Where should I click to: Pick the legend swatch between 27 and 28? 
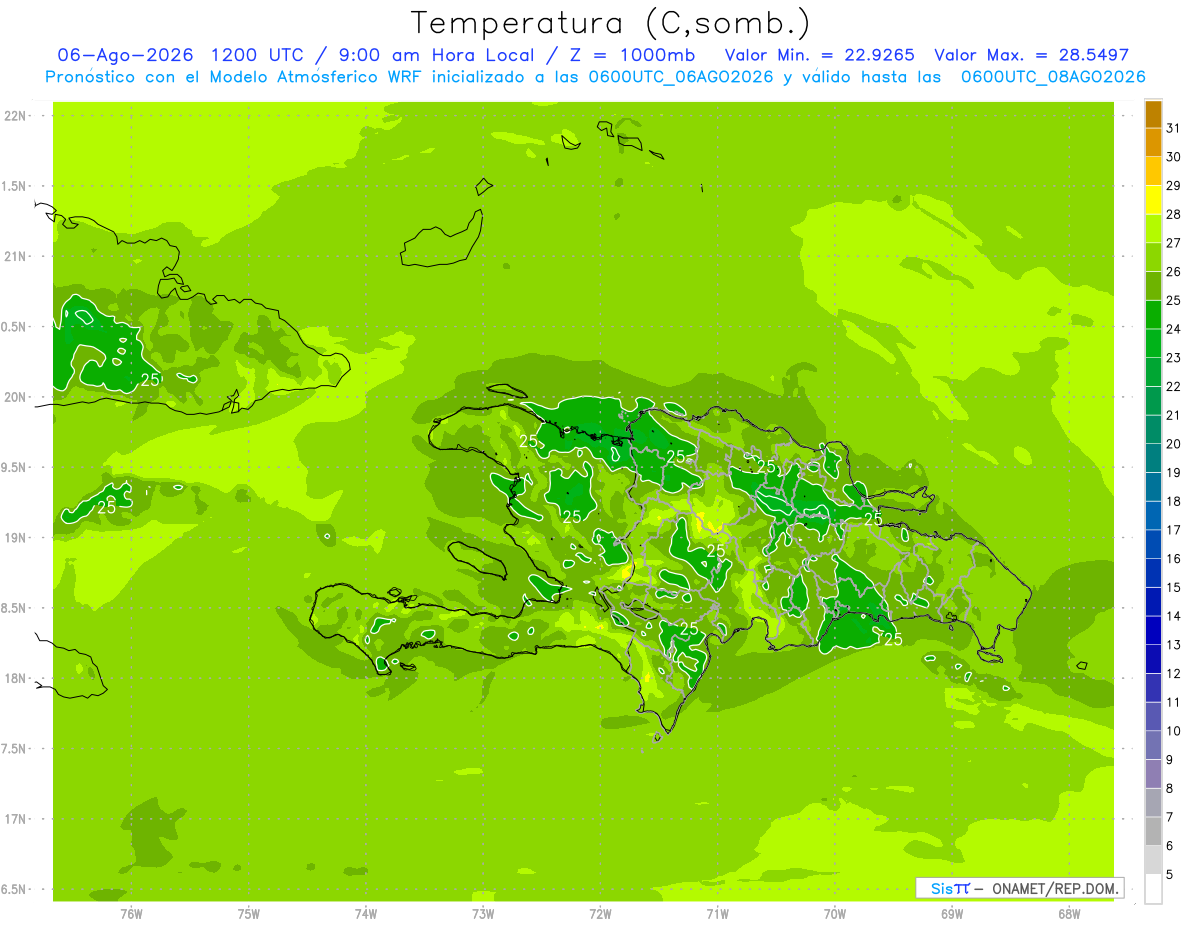1153,229
